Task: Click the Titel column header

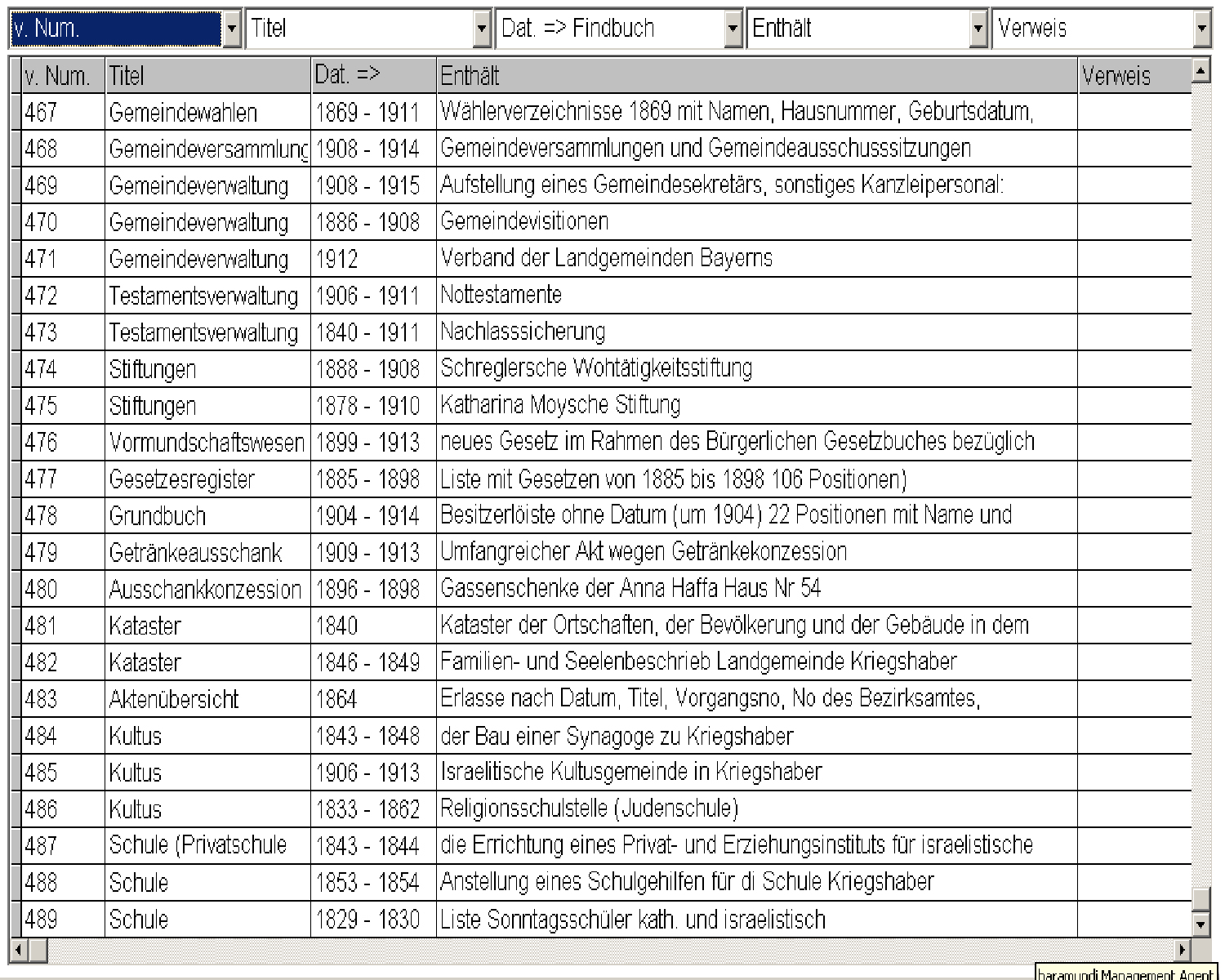Action: pyautogui.click(x=208, y=76)
